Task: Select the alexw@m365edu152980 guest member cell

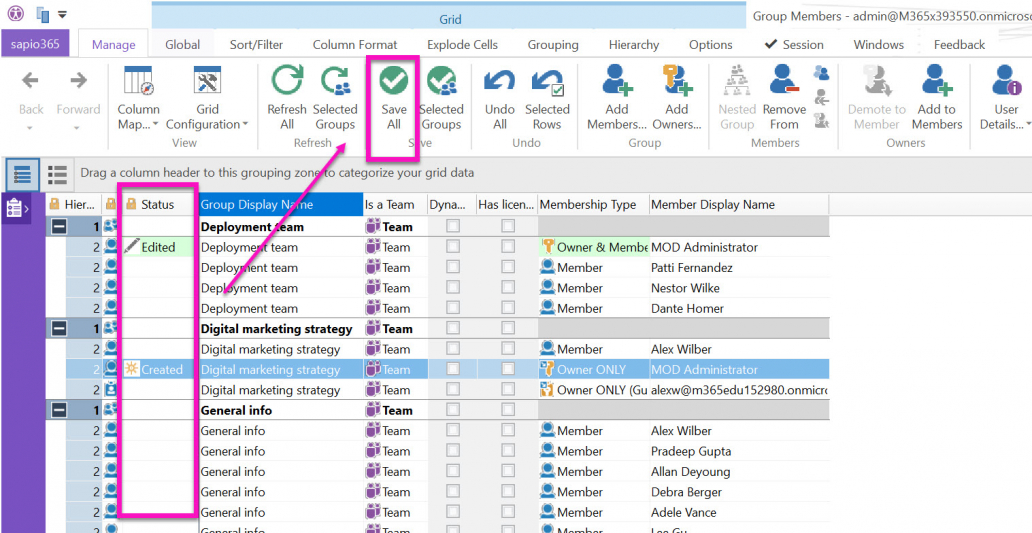Action: click(738, 390)
